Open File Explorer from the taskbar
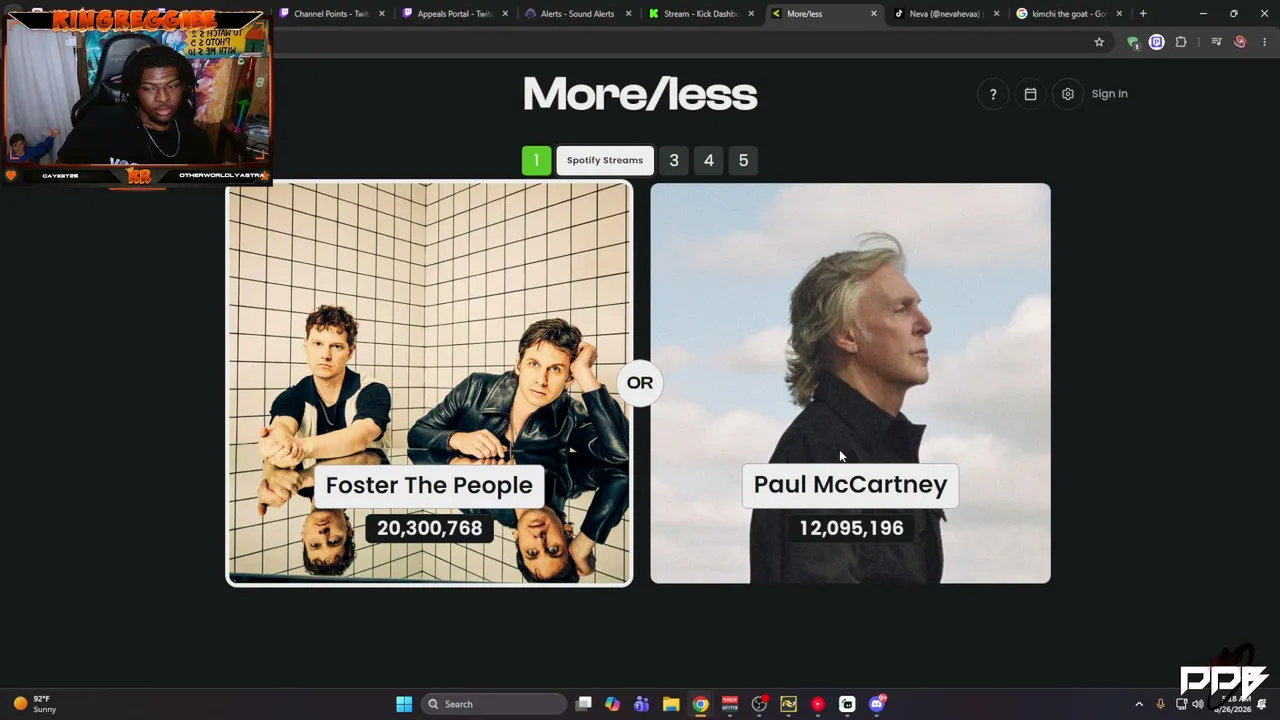 [x=671, y=704]
